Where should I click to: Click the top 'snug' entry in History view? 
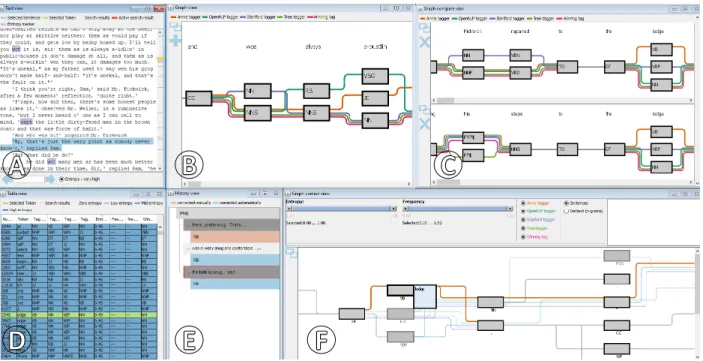pos(229,213)
